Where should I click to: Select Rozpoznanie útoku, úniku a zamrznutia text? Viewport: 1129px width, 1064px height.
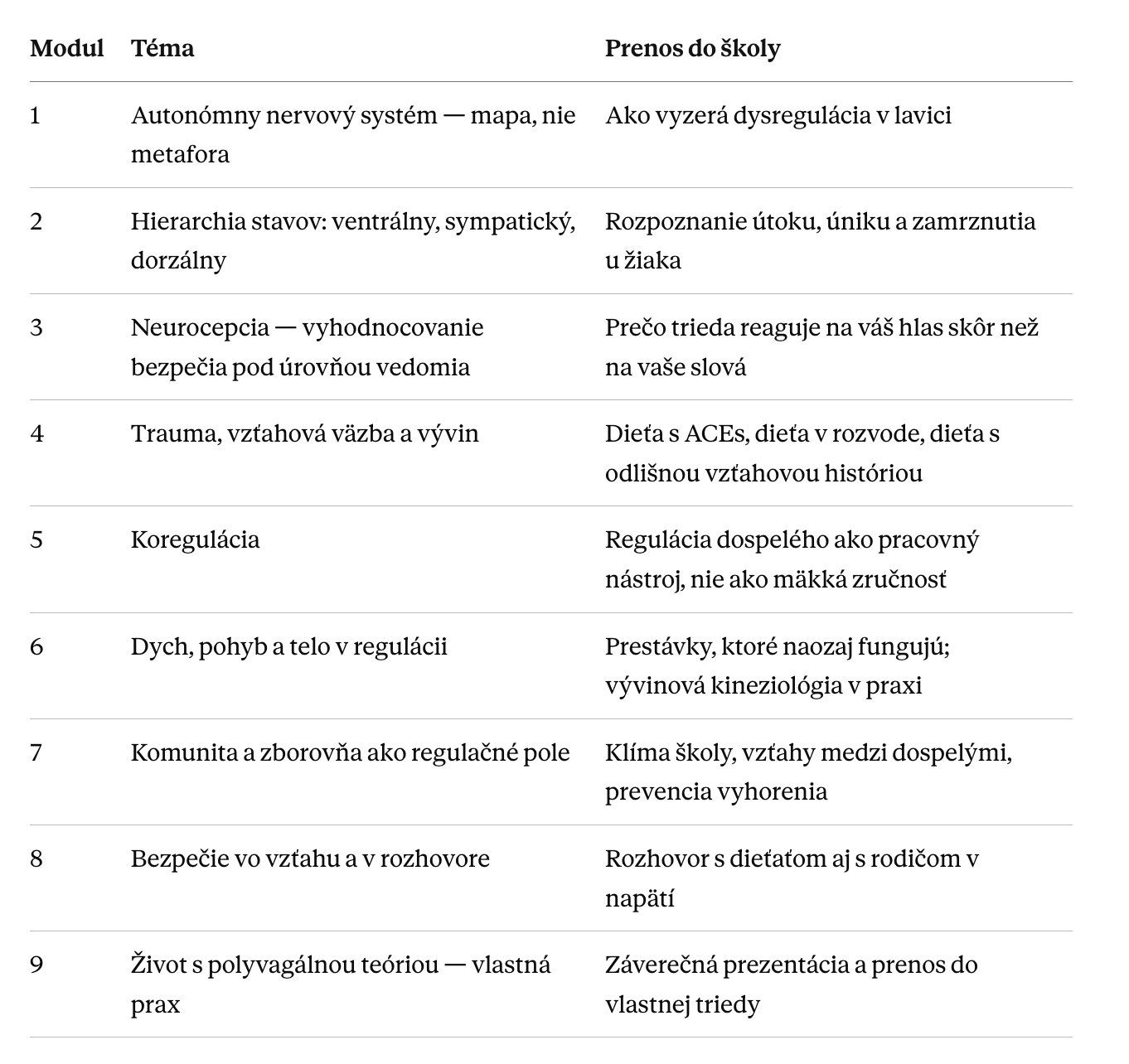pyautogui.click(x=821, y=240)
